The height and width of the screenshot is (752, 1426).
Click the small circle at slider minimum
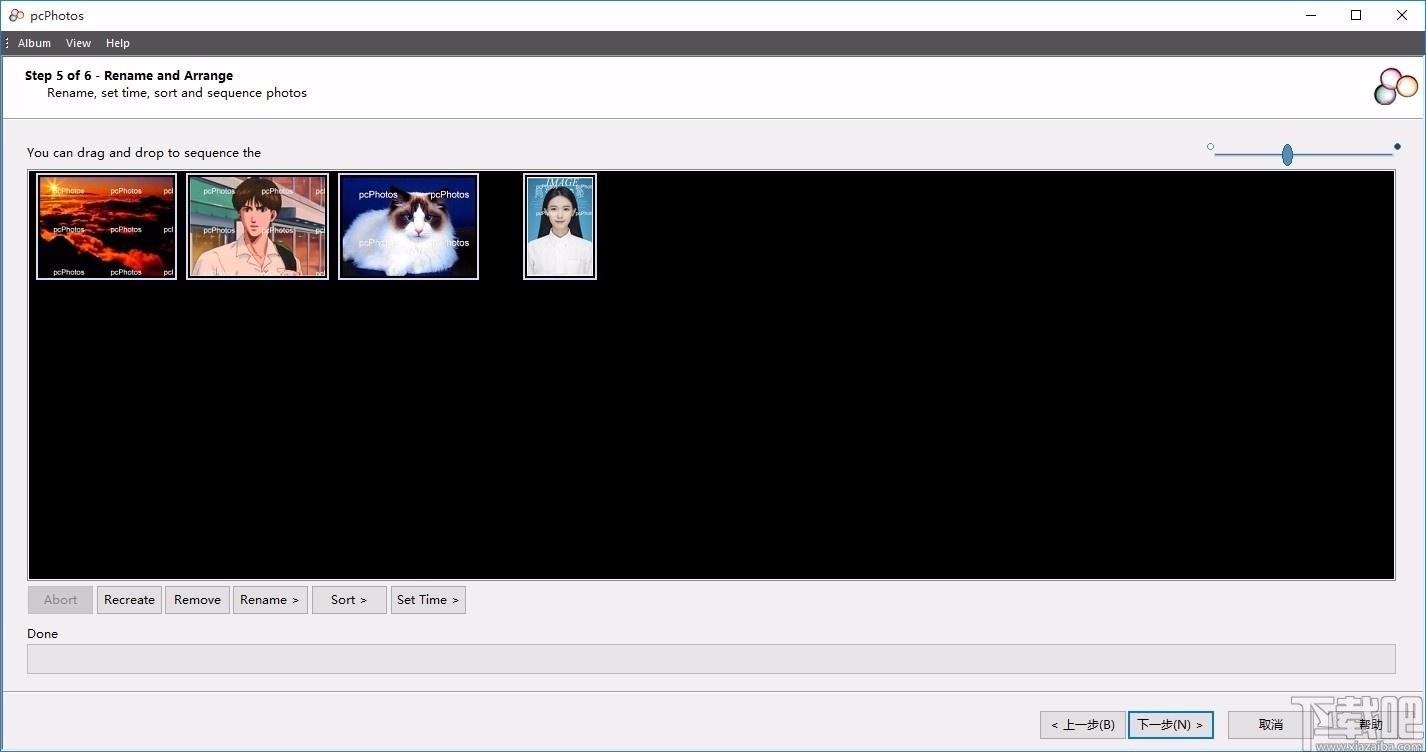tap(1210, 147)
